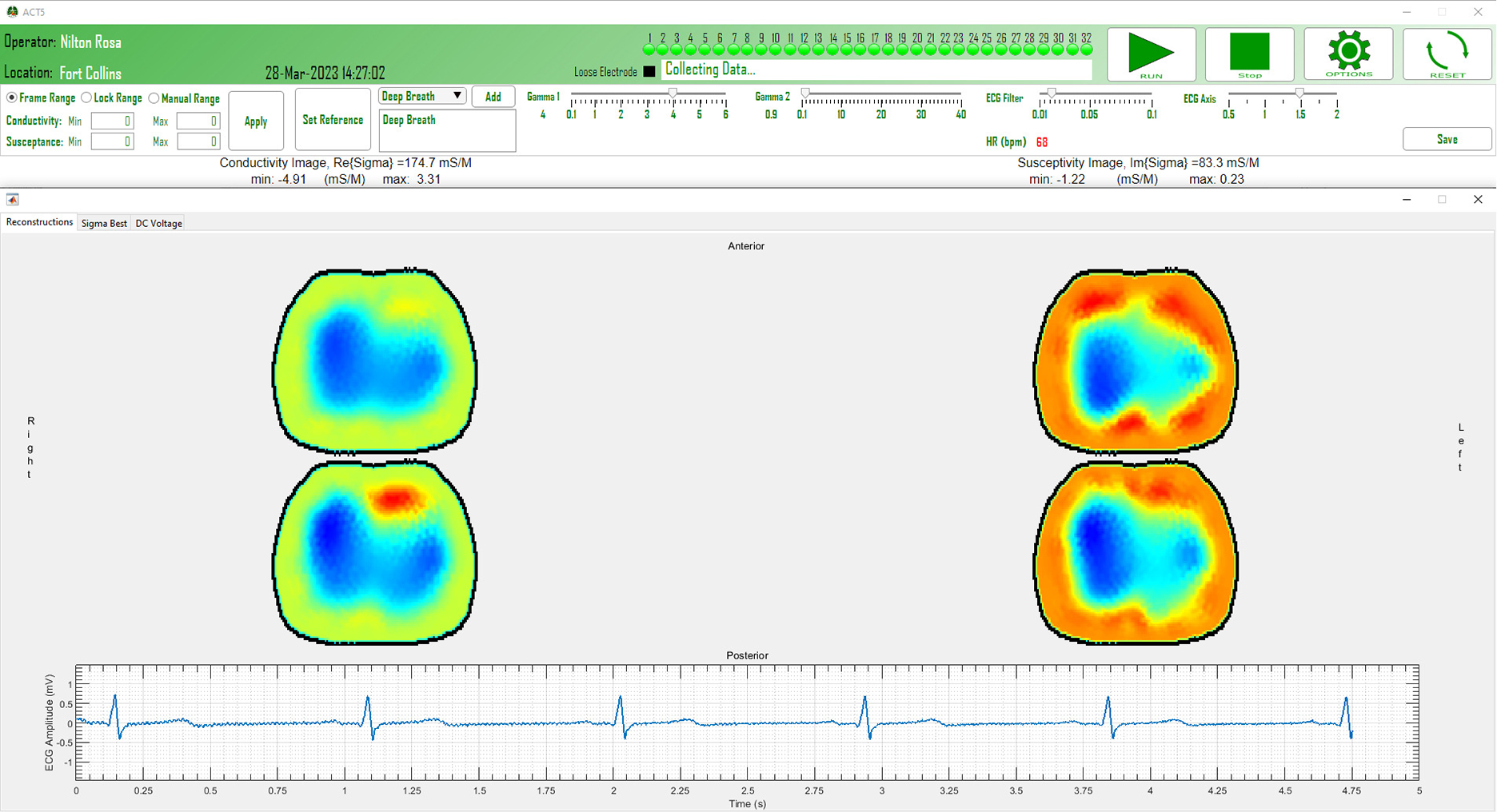1497x812 pixels.
Task: Click the Save button
Action: pyautogui.click(x=1447, y=139)
